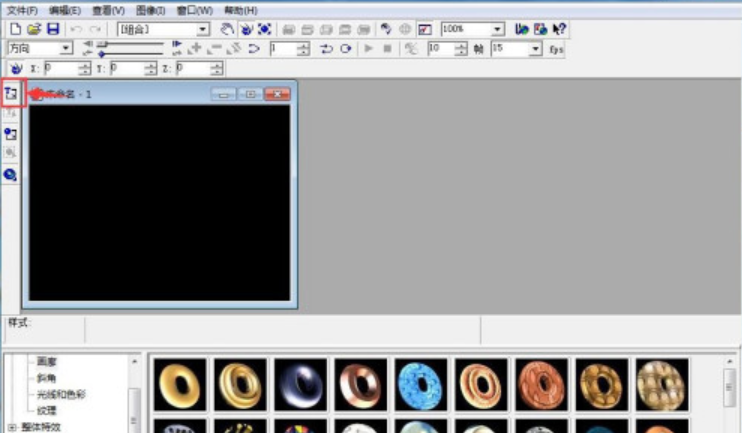Click the rotate icon beside X field

pyautogui.click(x=16, y=69)
